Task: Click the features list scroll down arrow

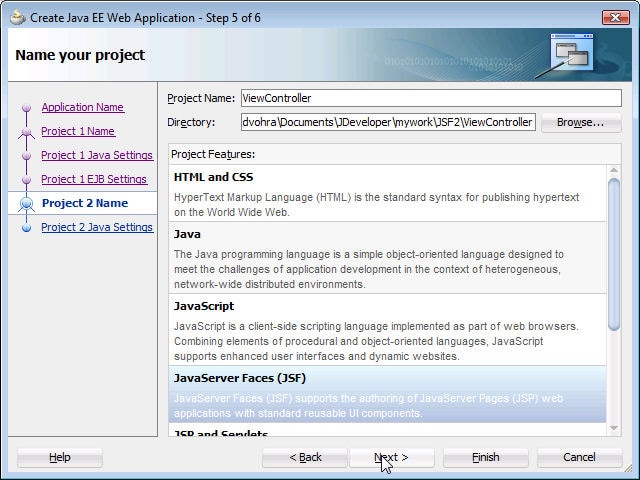Action: [x=614, y=428]
